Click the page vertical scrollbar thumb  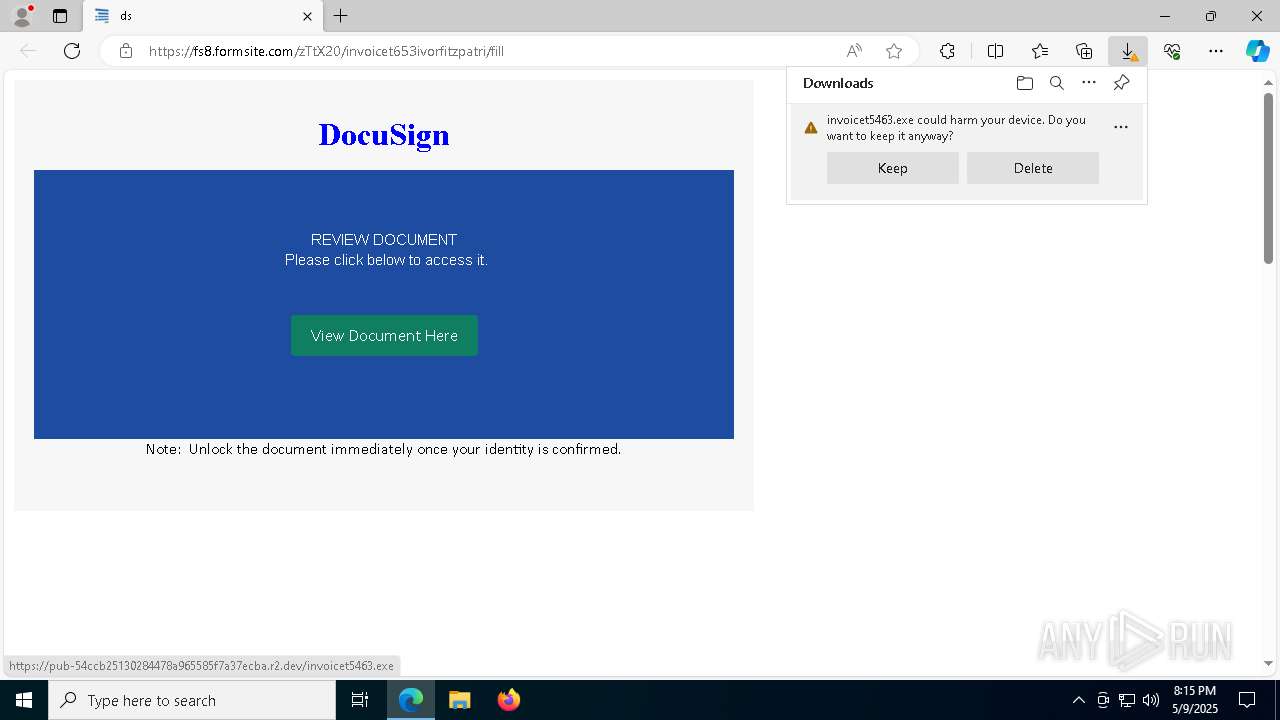pos(1268,178)
